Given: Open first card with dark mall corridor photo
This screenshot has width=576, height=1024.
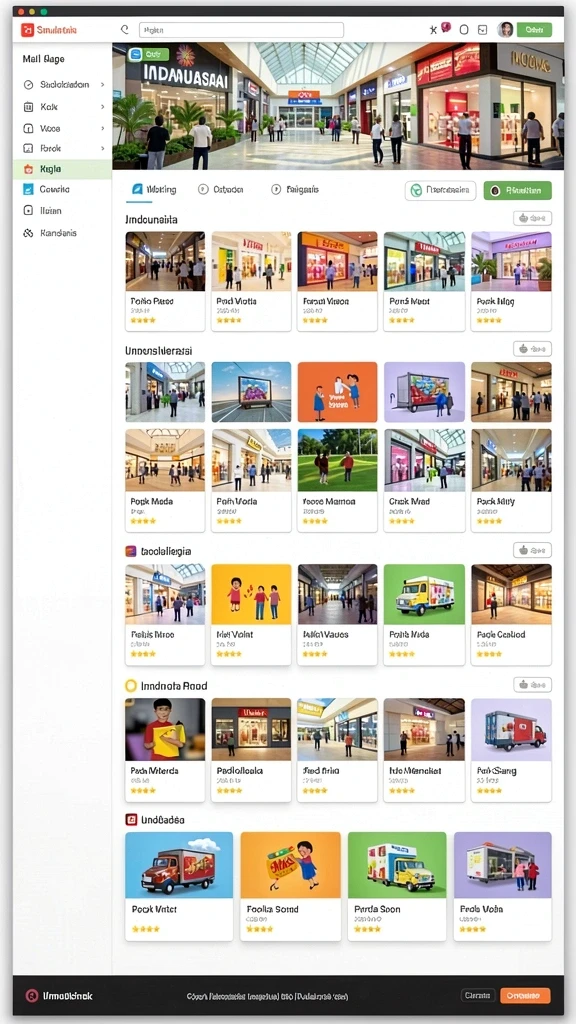Looking at the screenshot, I should 165,281.
